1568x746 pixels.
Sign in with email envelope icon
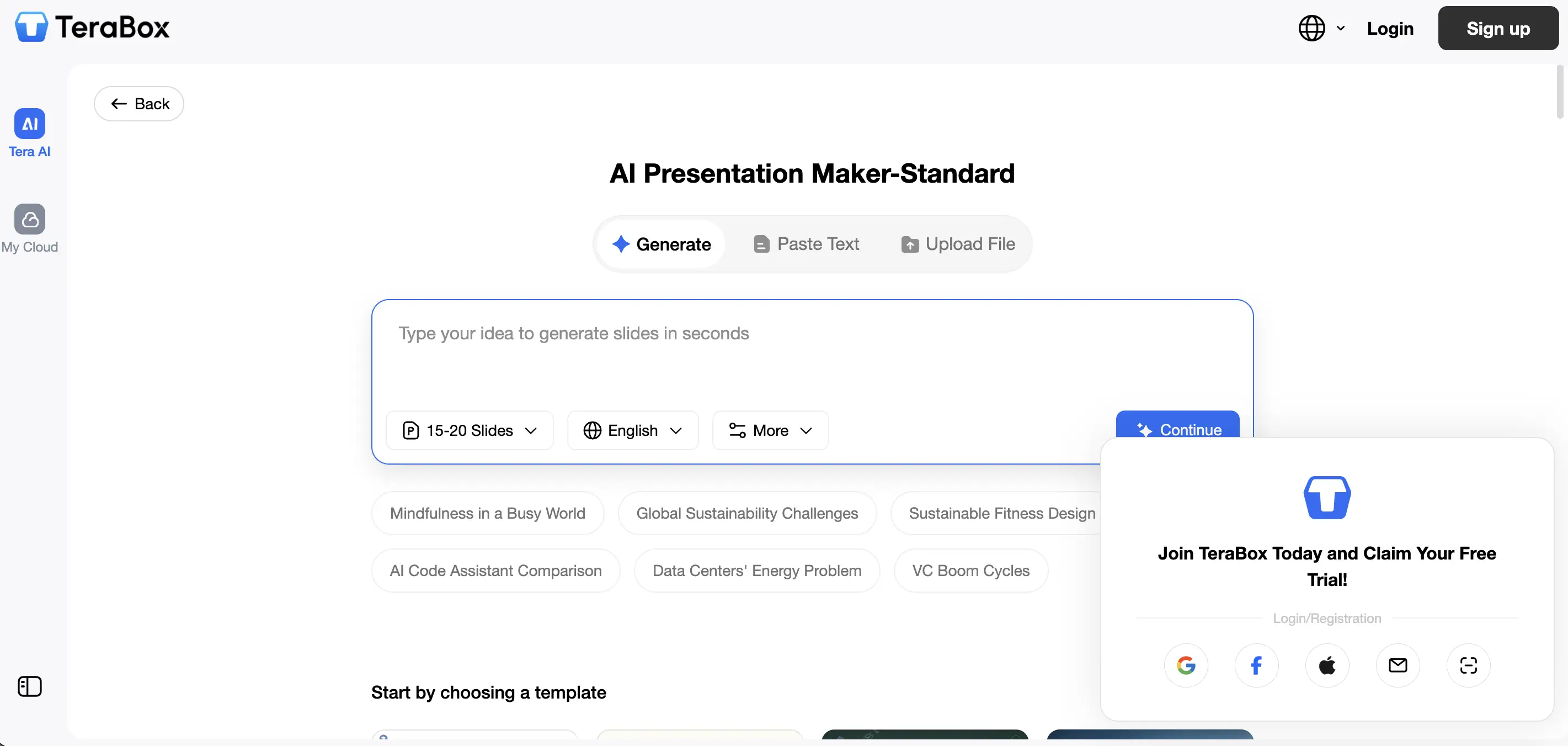(1398, 665)
